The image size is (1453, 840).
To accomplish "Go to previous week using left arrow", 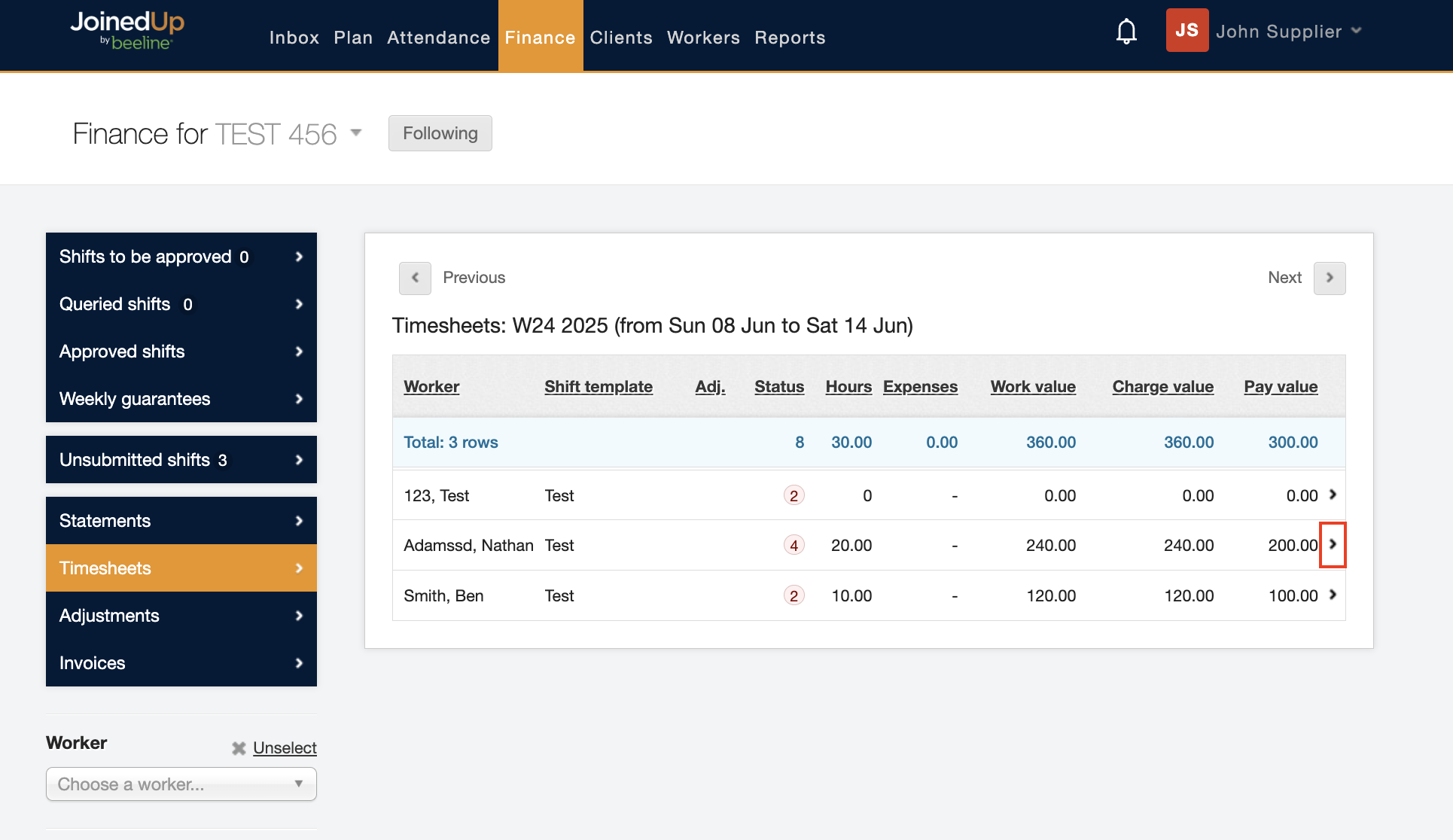I will pyautogui.click(x=415, y=278).
